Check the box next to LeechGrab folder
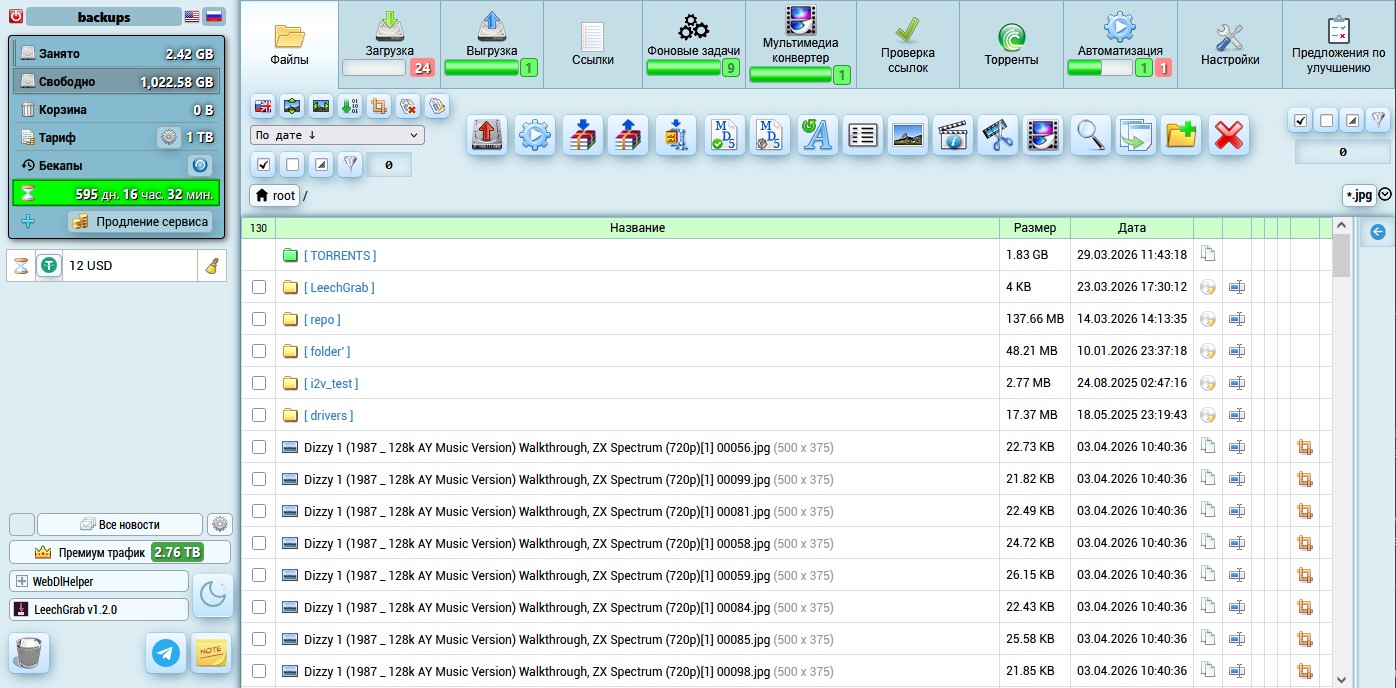This screenshot has height=688, width=1396. (259, 287)
